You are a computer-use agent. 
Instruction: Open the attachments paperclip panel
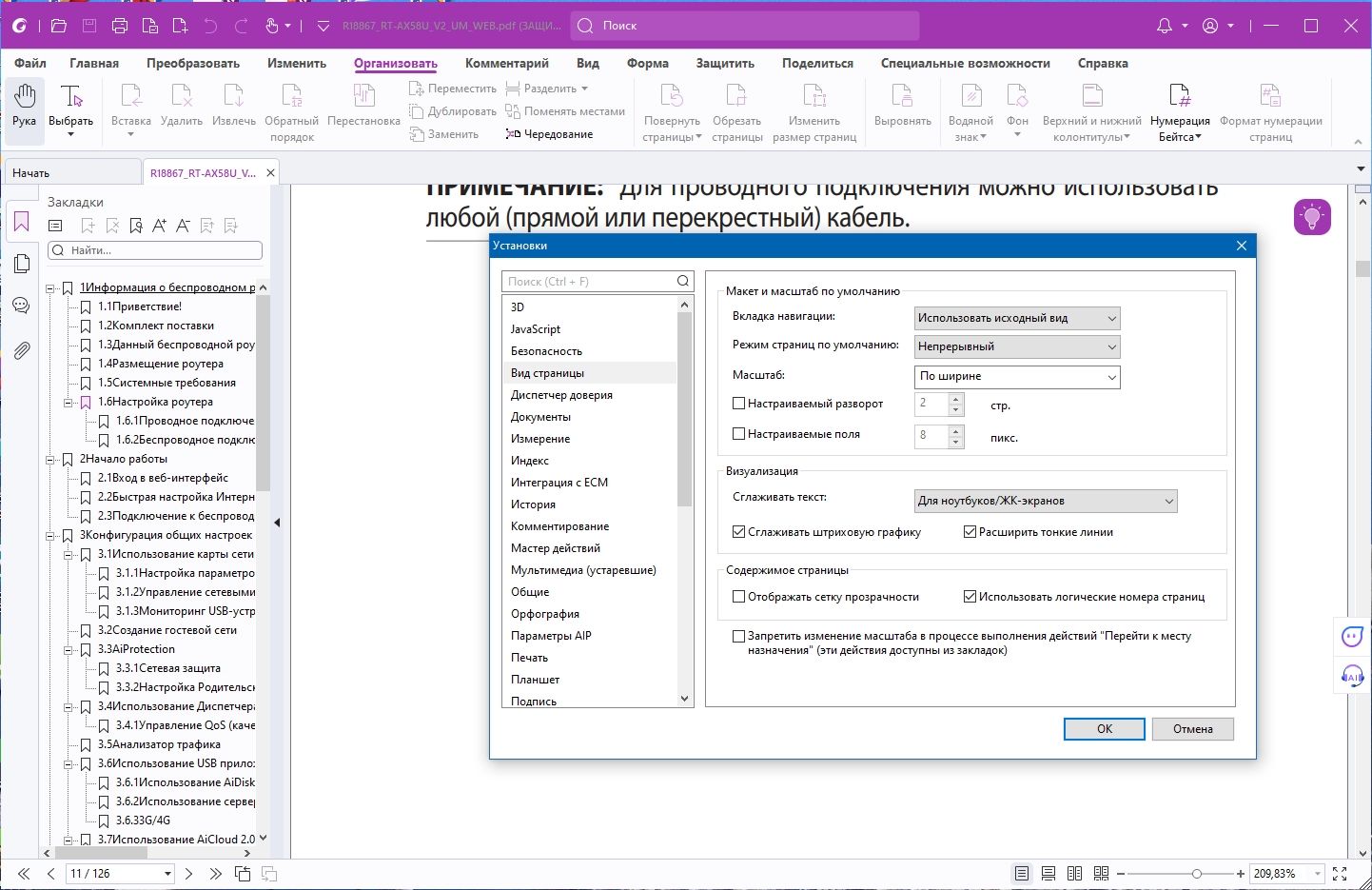tap(21, 350)
